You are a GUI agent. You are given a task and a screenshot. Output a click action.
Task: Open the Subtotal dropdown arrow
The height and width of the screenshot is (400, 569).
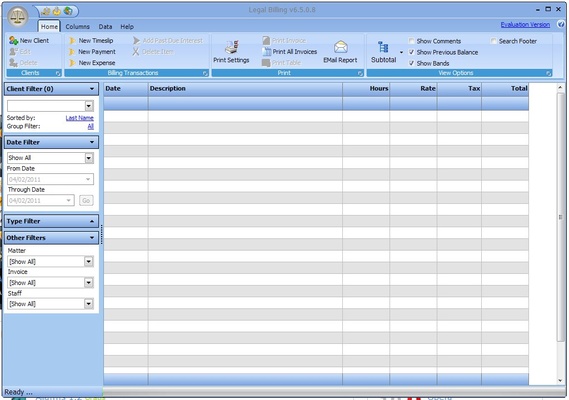[401, 53]
